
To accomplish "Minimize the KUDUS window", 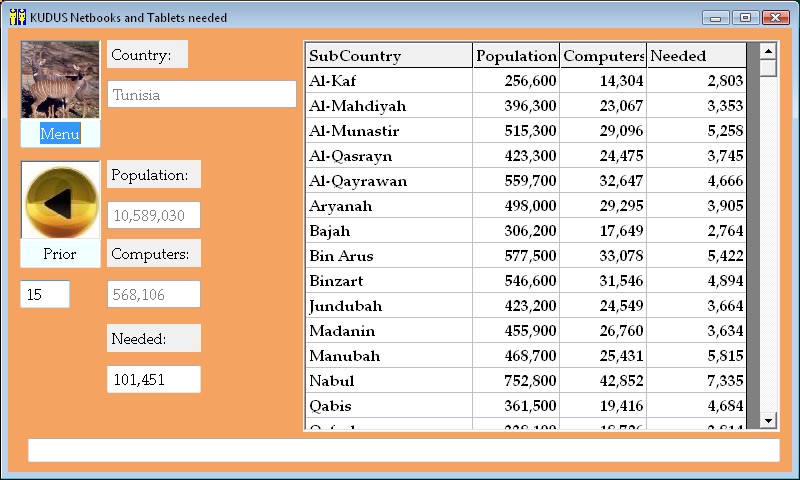I will [716, 17].
